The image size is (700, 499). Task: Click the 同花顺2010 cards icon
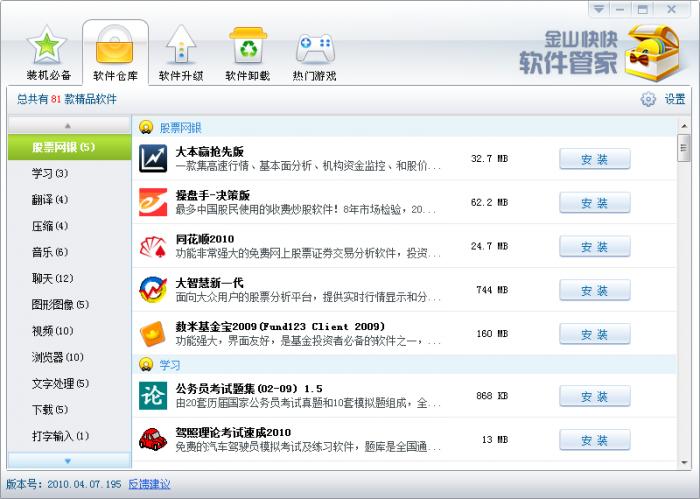point(153,246)
